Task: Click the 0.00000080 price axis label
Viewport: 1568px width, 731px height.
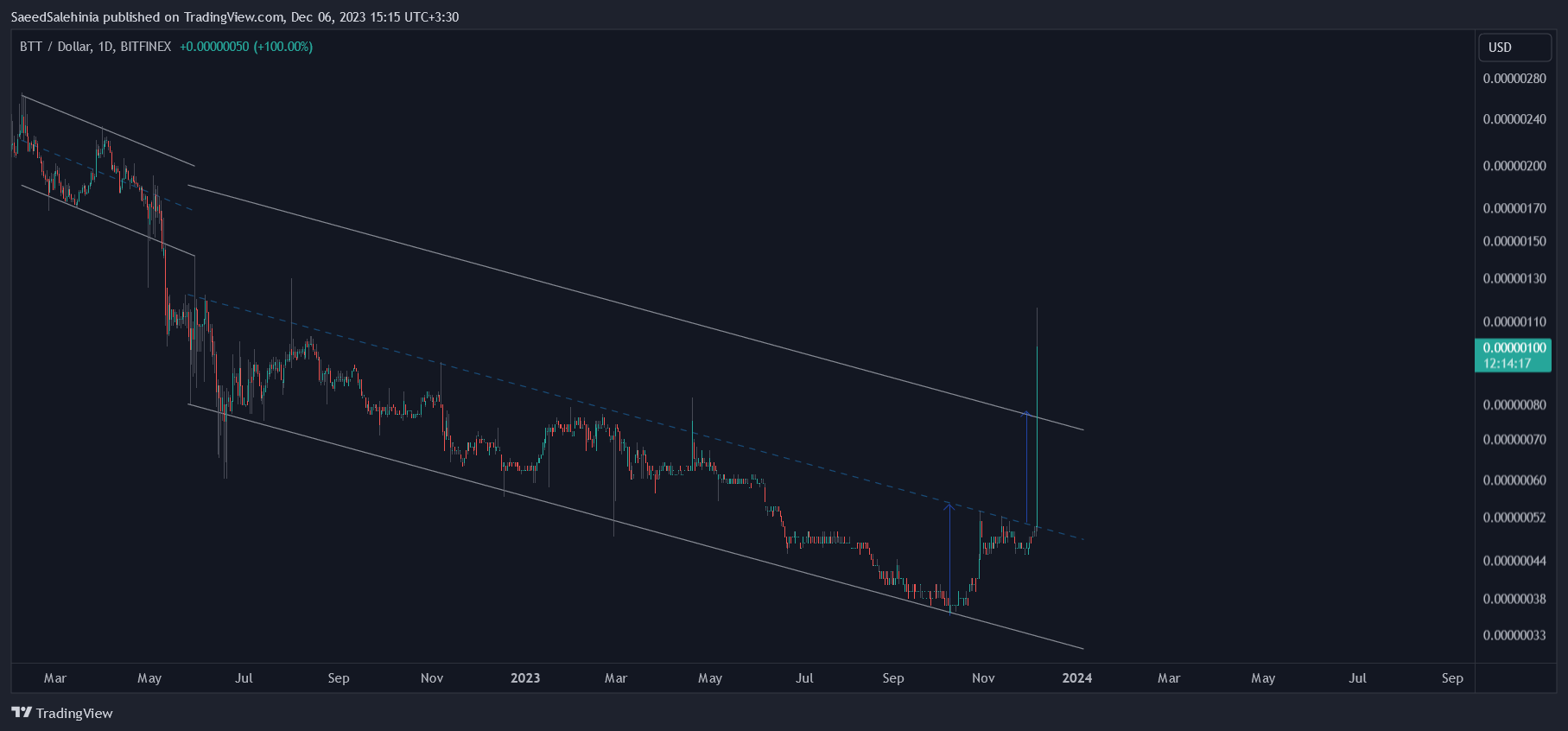Action: tap(1514, 404)
